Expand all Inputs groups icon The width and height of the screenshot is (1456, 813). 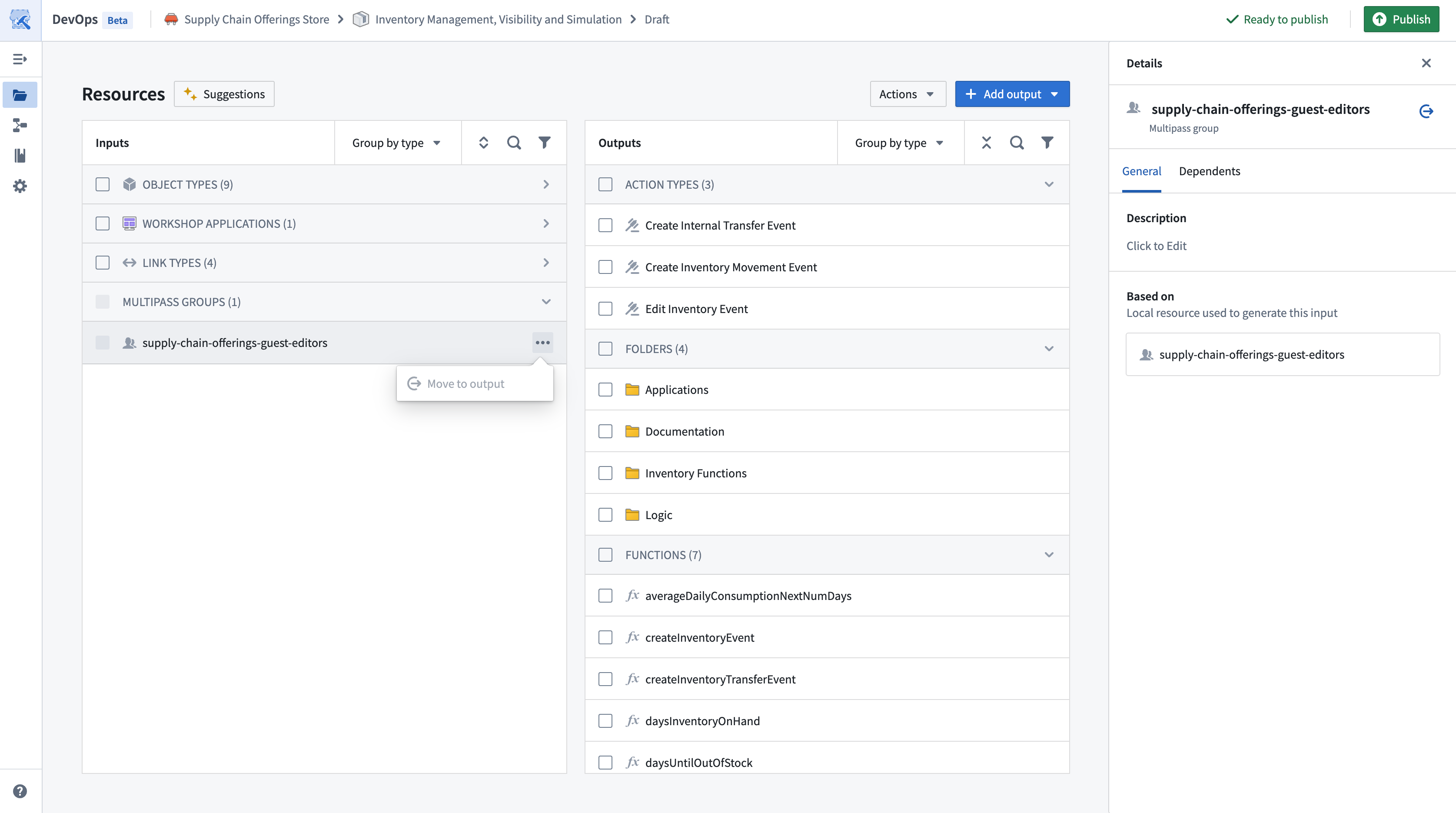pos(483,143)
